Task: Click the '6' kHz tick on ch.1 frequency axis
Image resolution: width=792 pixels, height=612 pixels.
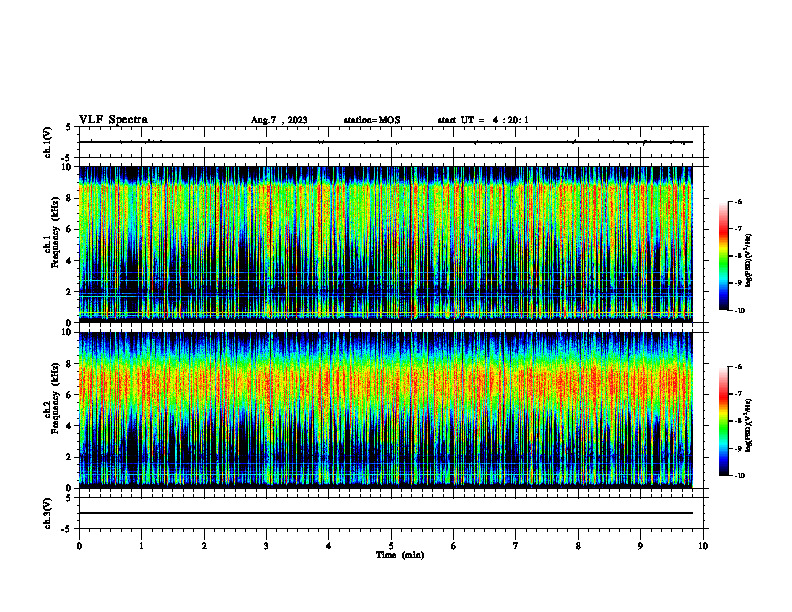Action: click(x=70, y=229)
